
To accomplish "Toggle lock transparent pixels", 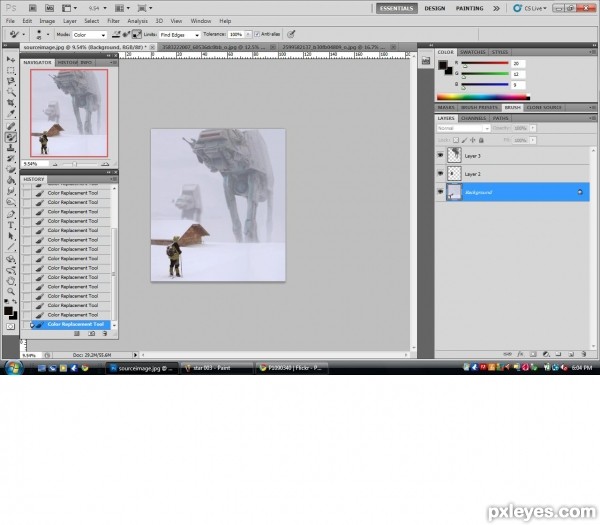I will [456, 140].
